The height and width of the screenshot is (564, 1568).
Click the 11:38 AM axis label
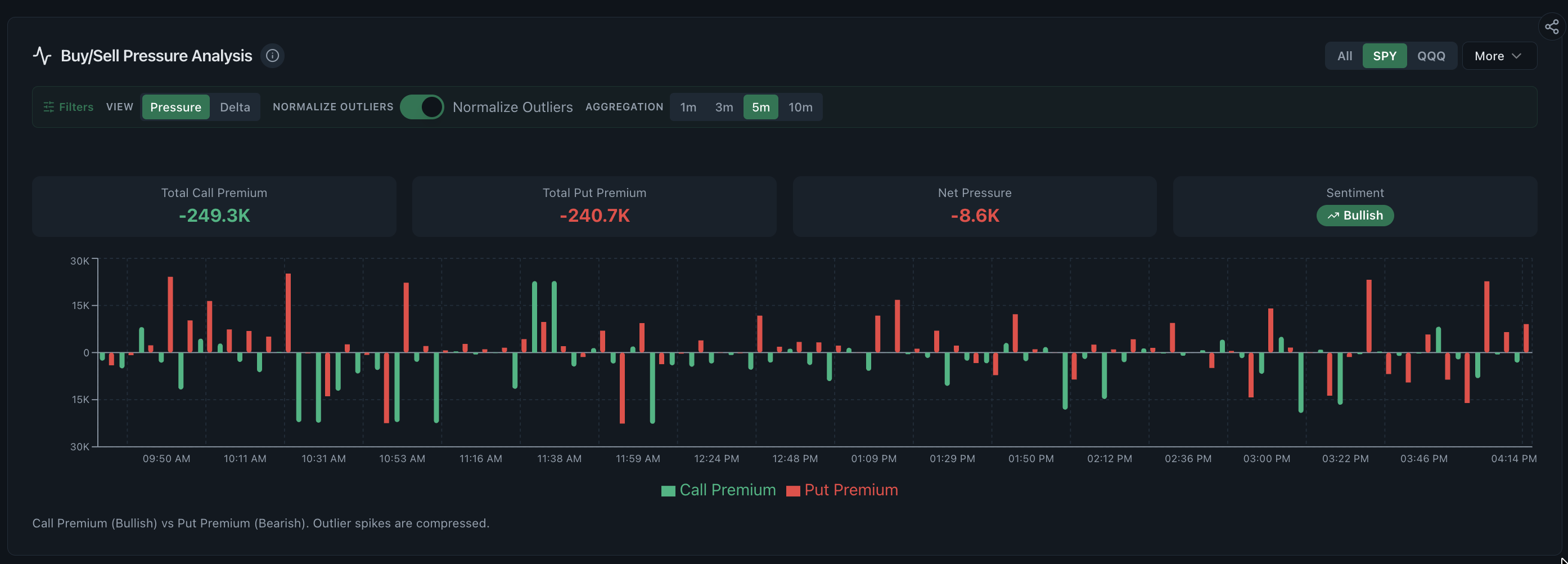click(x=559, y=458)
